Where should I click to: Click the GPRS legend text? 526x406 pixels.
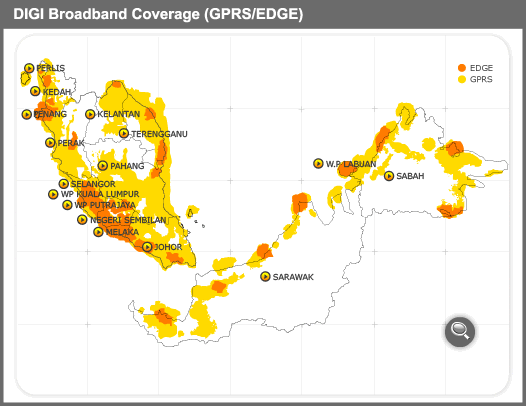coord(481,80)
